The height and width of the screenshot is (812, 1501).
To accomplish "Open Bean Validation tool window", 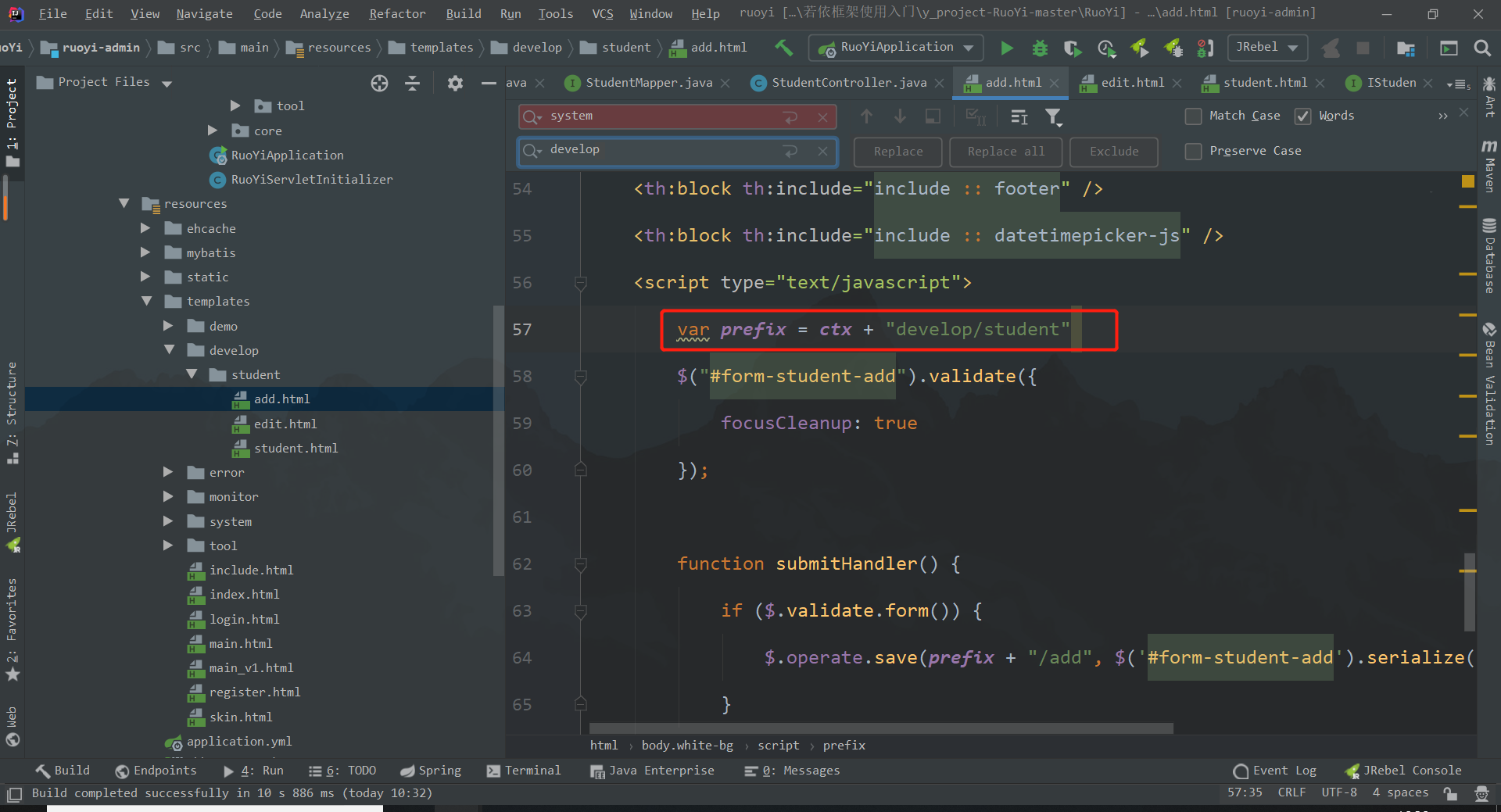I will (x=1489, y=383).
